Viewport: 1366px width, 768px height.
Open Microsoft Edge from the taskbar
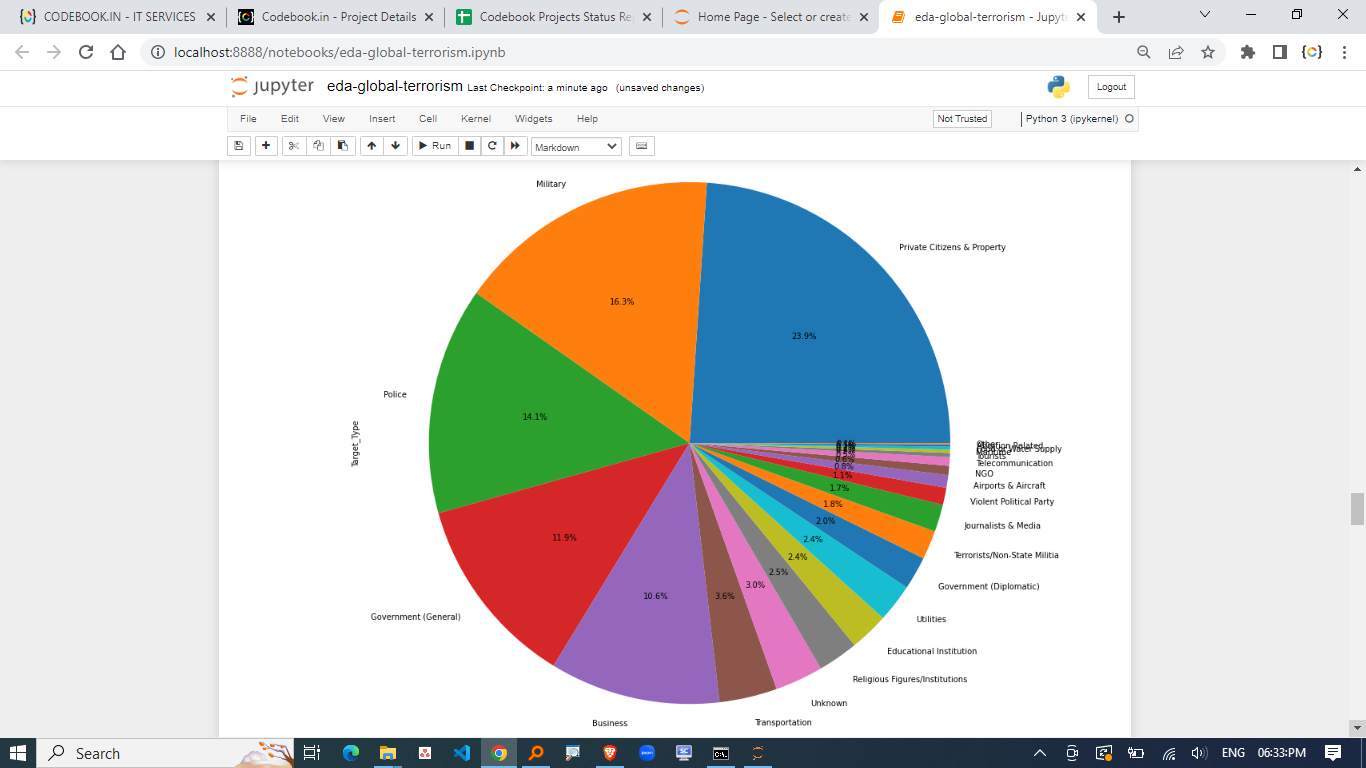click(350, 753)
